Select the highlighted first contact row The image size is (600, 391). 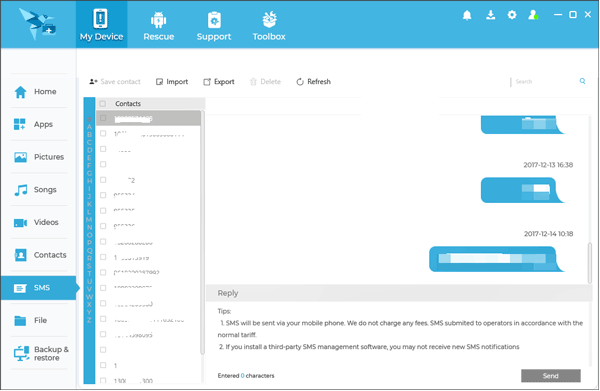tap(148, 118)
